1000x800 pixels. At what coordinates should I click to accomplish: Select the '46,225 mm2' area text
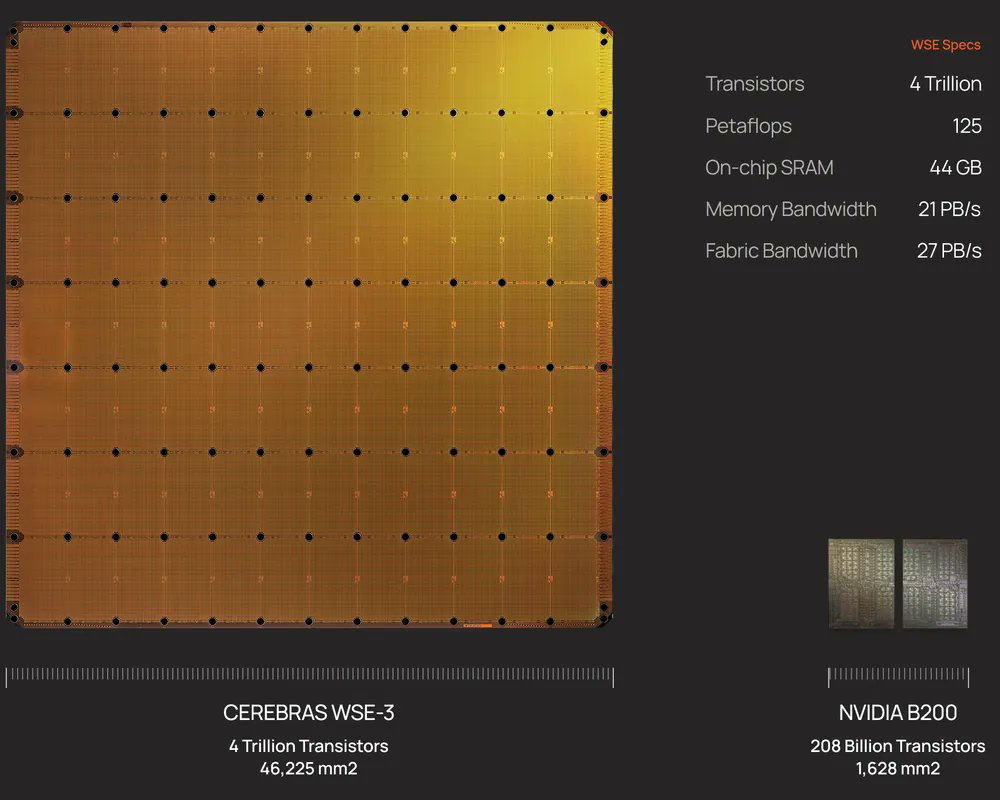point(309,768)
